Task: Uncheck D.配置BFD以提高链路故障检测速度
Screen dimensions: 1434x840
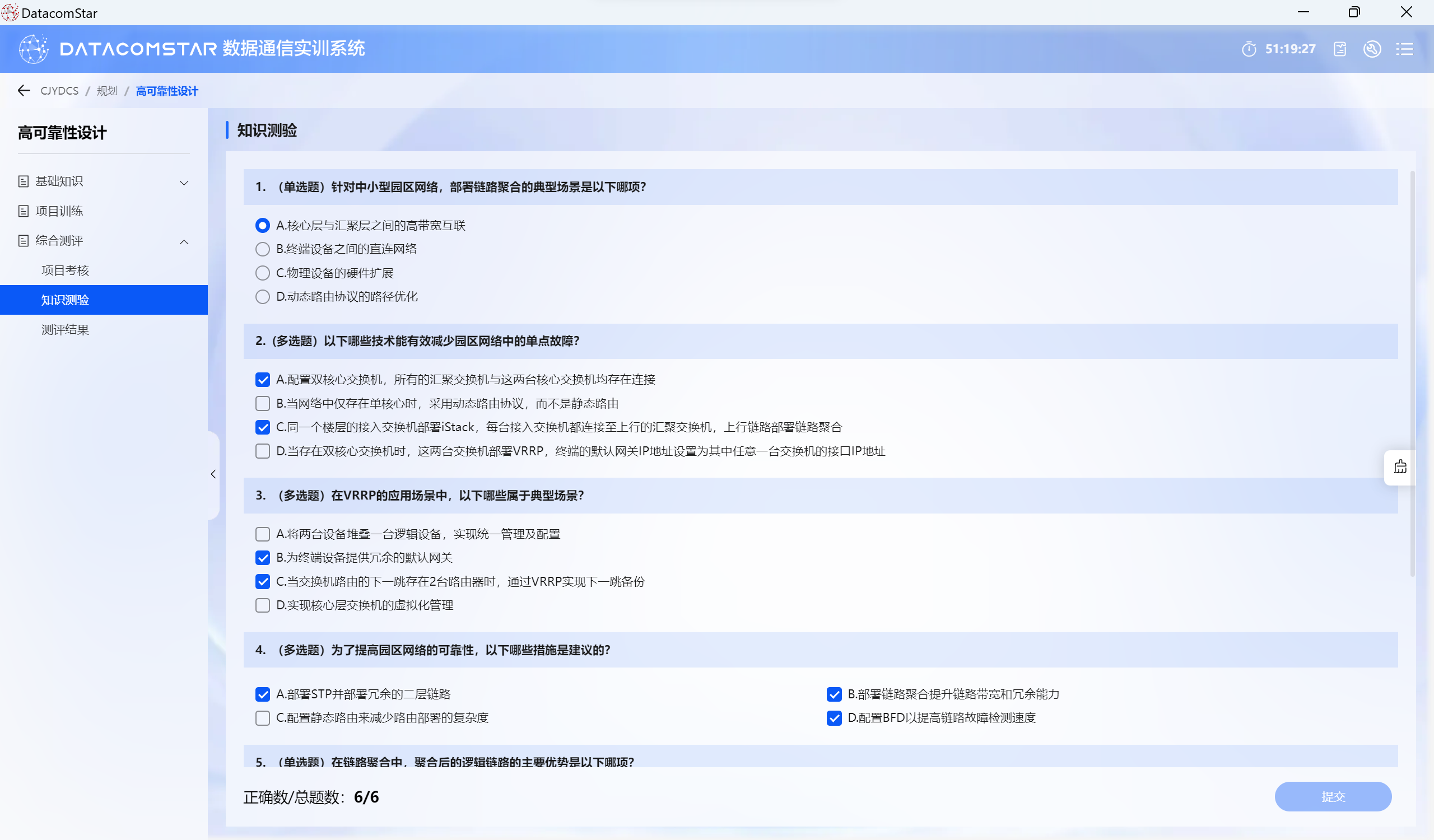Action: point(834,718)
